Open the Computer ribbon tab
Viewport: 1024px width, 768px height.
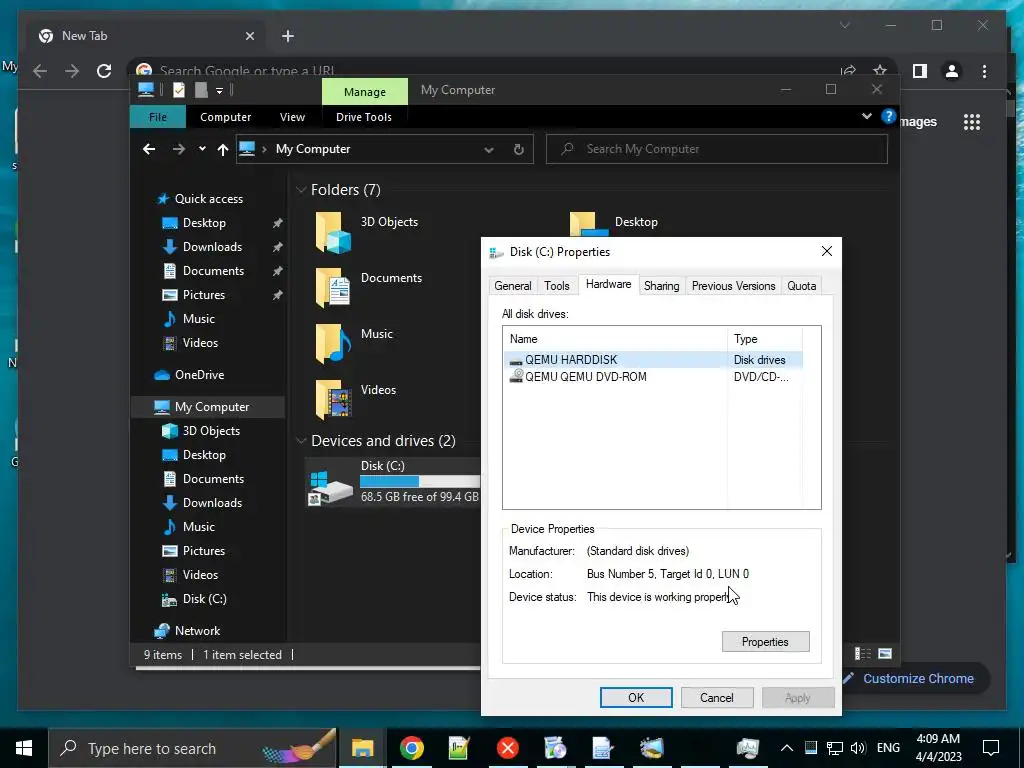(225, 117)
